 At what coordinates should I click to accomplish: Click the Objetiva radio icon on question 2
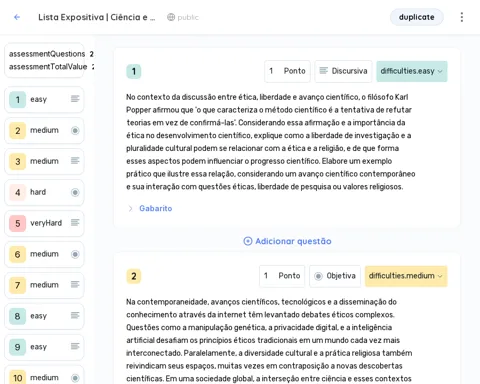(x=318, y=276)
